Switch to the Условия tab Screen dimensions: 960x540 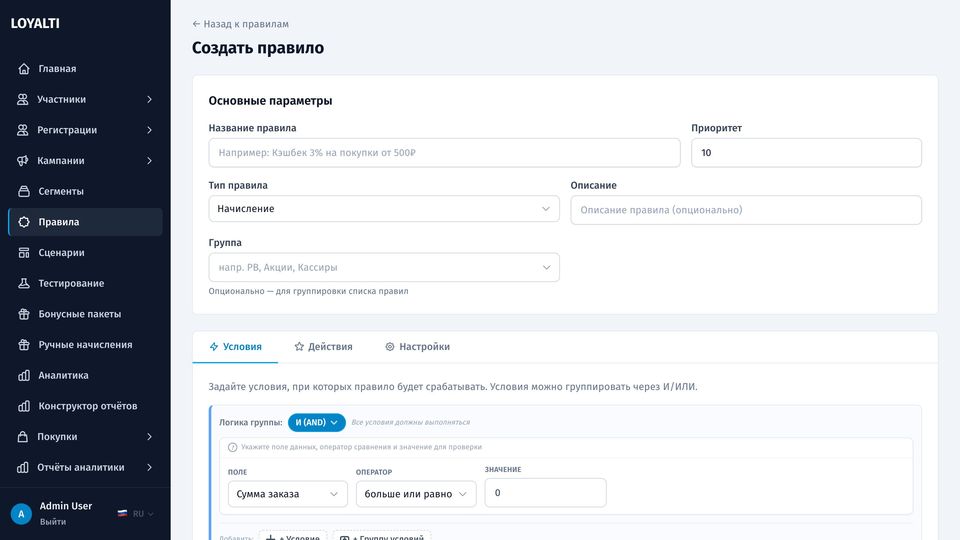pos(235,347)
